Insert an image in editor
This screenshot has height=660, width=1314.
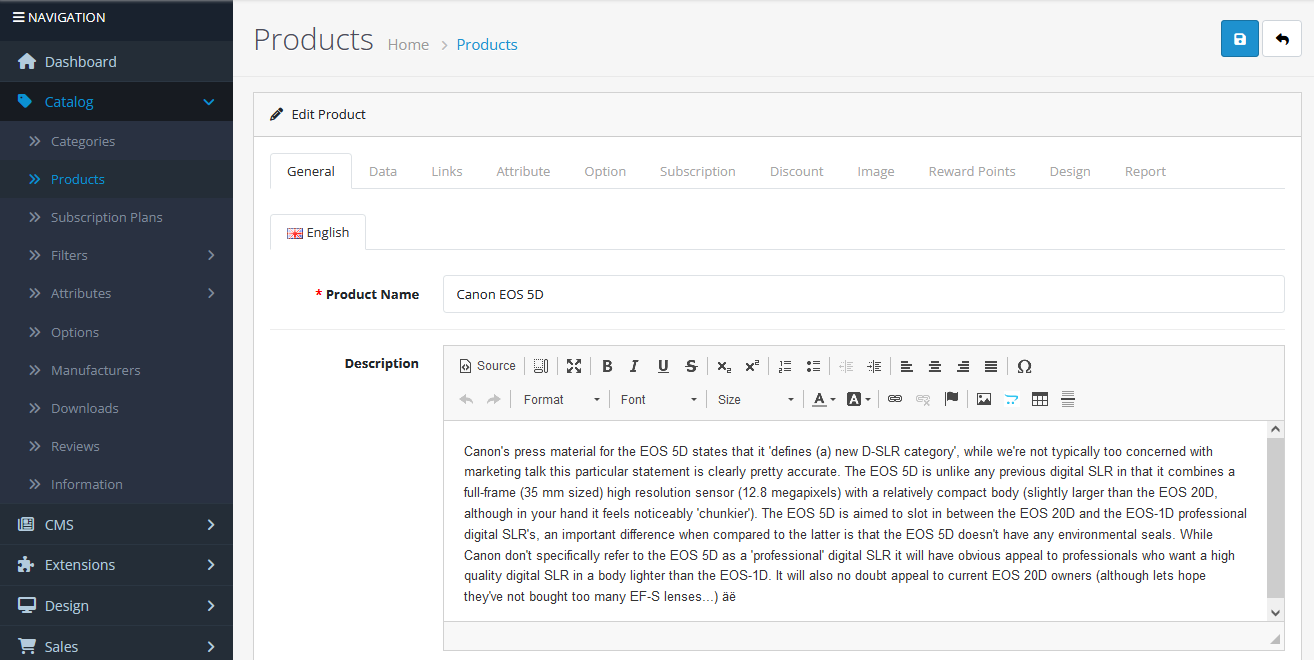tap(984, 399)
